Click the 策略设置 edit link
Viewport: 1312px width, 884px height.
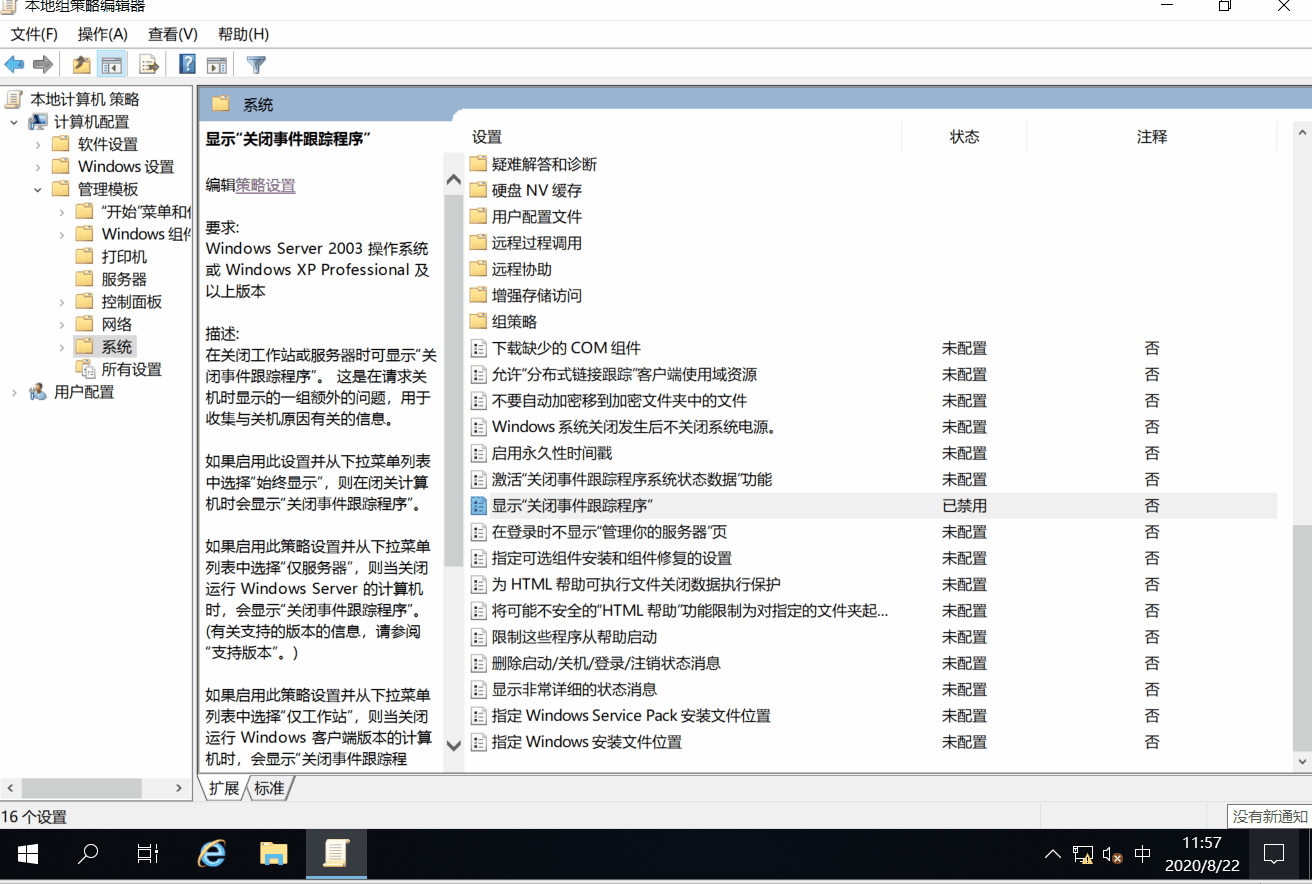click(x=265, y=185)
